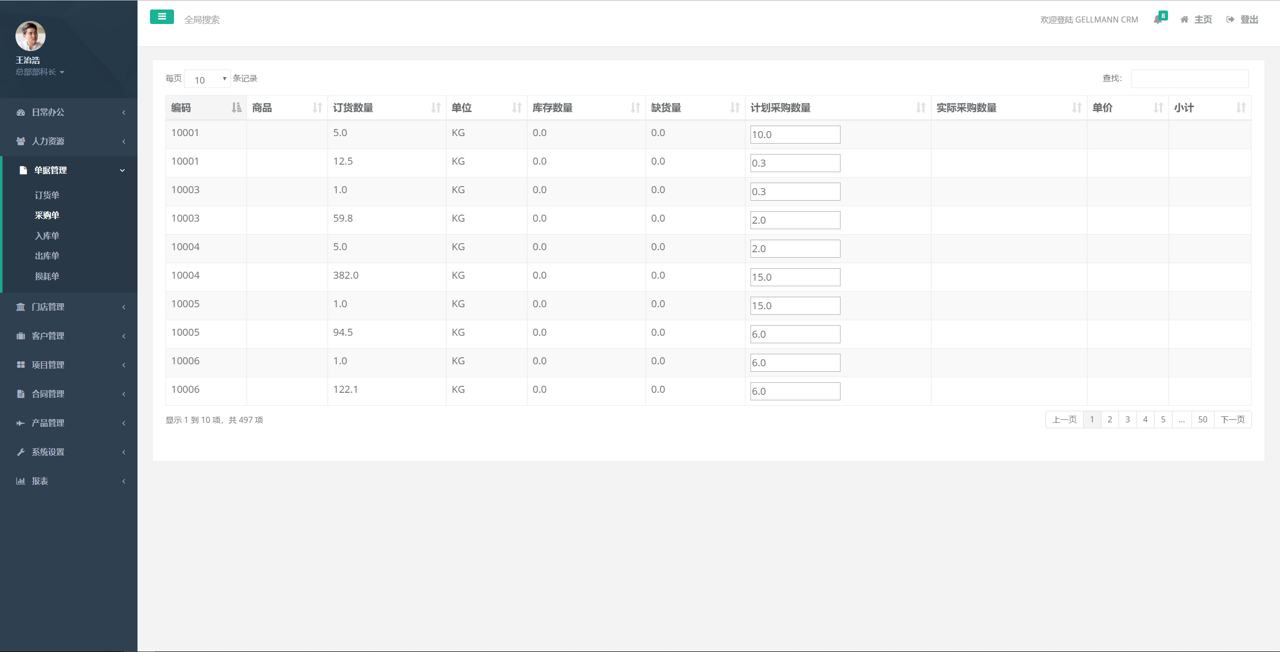1280x652 pixels.
Task: Open the records-per-page dropdown showing 10
Action: (207, 79)
